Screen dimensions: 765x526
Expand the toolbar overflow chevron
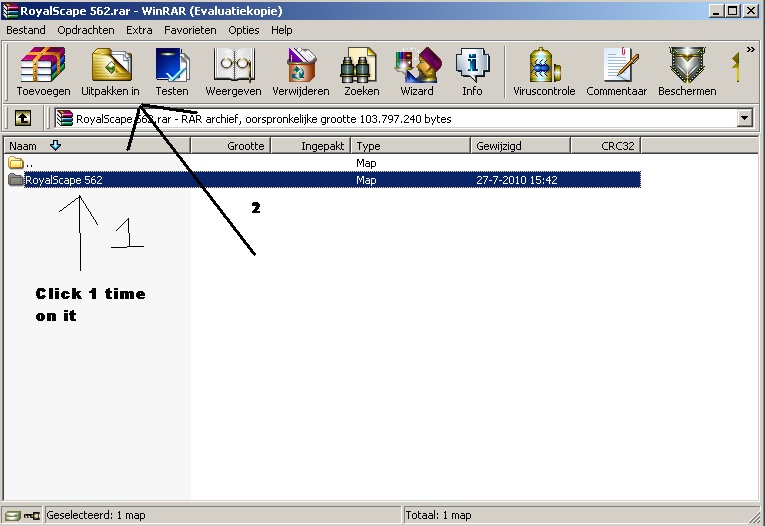pos(750,50)
